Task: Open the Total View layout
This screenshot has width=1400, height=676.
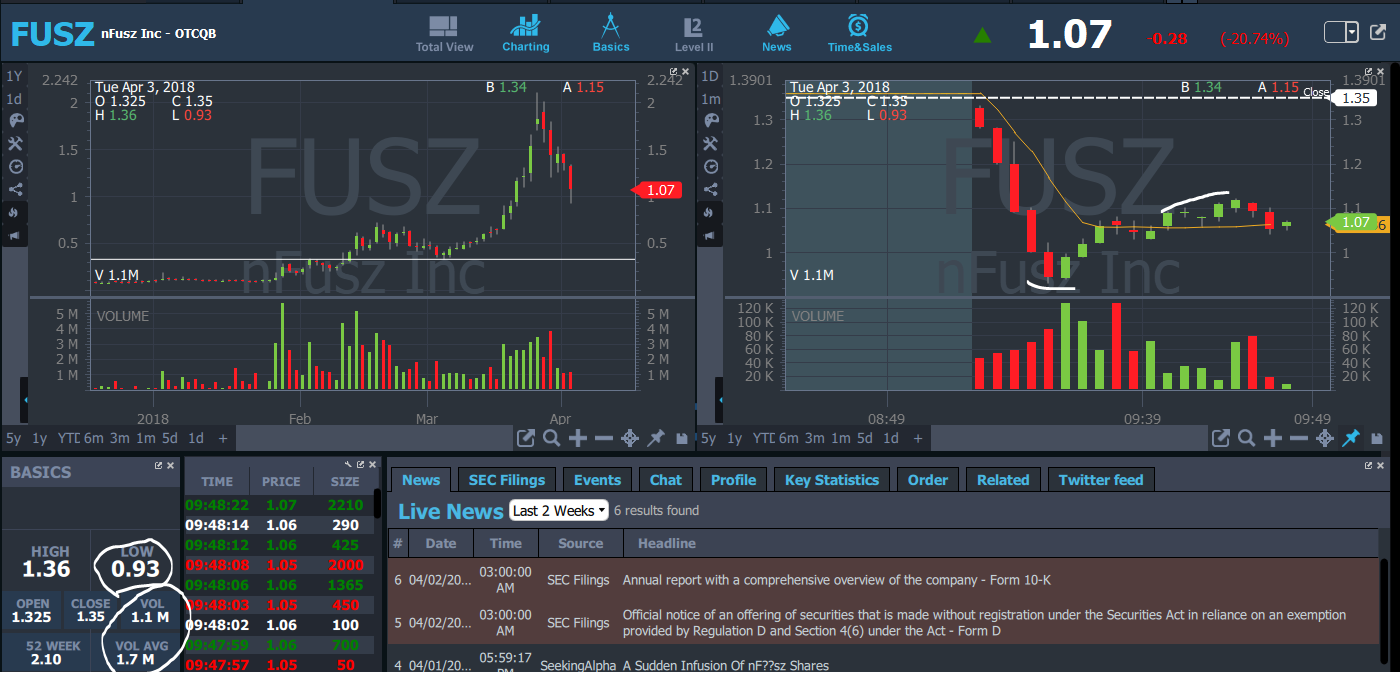Action: (x=444, y=33)
